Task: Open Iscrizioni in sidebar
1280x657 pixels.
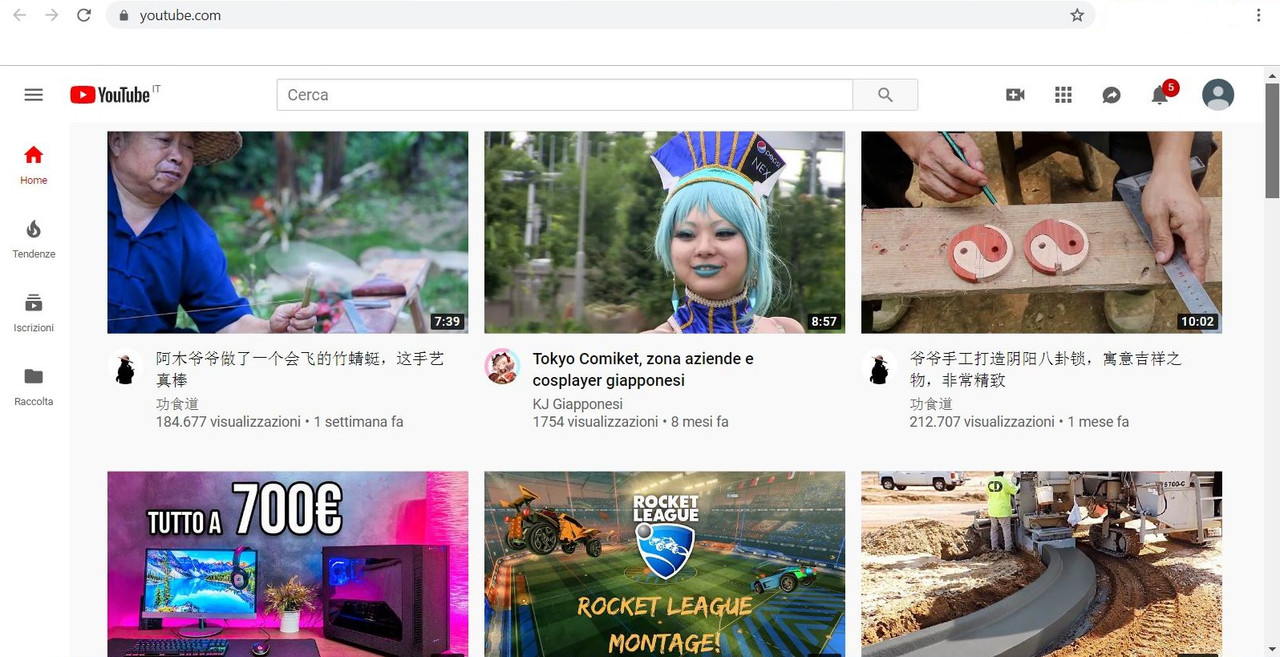Action: click(33, 313)
